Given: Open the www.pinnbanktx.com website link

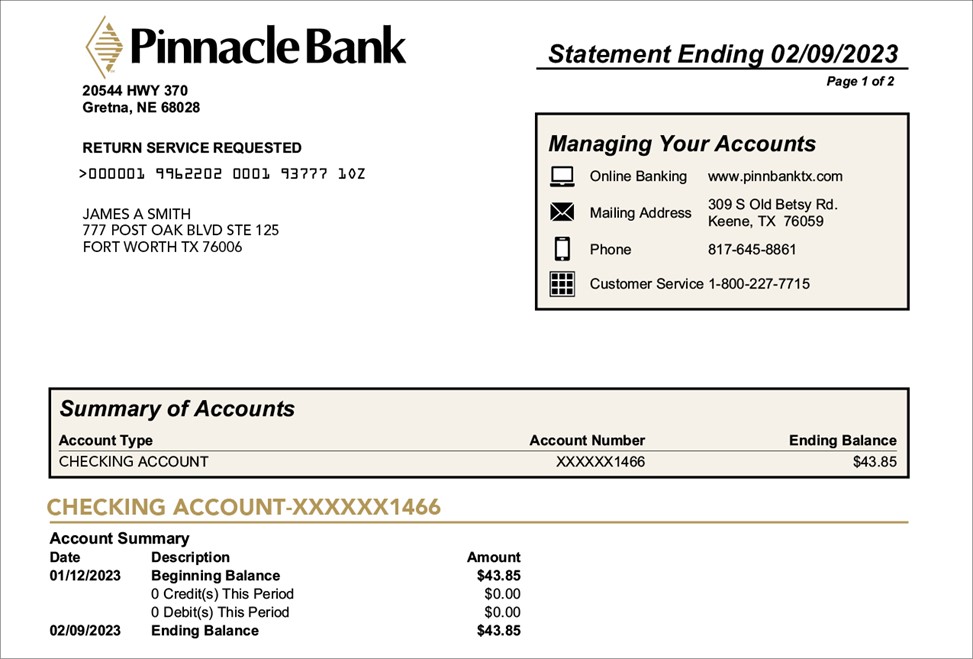Looking at the screenshot, I should click(x=775, y=177).
